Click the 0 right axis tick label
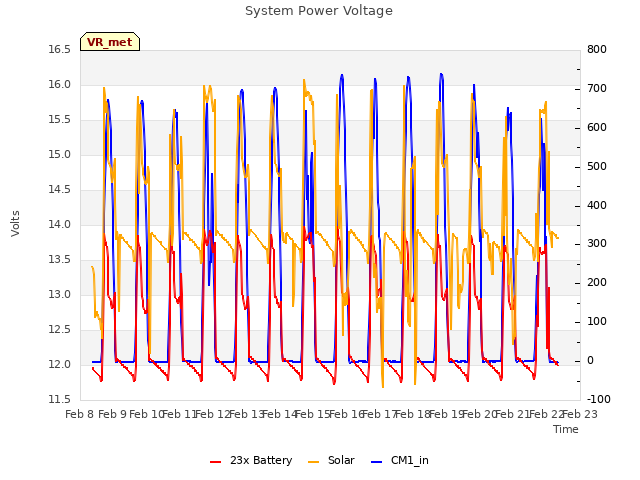The image size is (640, 480). click(x=590, y=361)
